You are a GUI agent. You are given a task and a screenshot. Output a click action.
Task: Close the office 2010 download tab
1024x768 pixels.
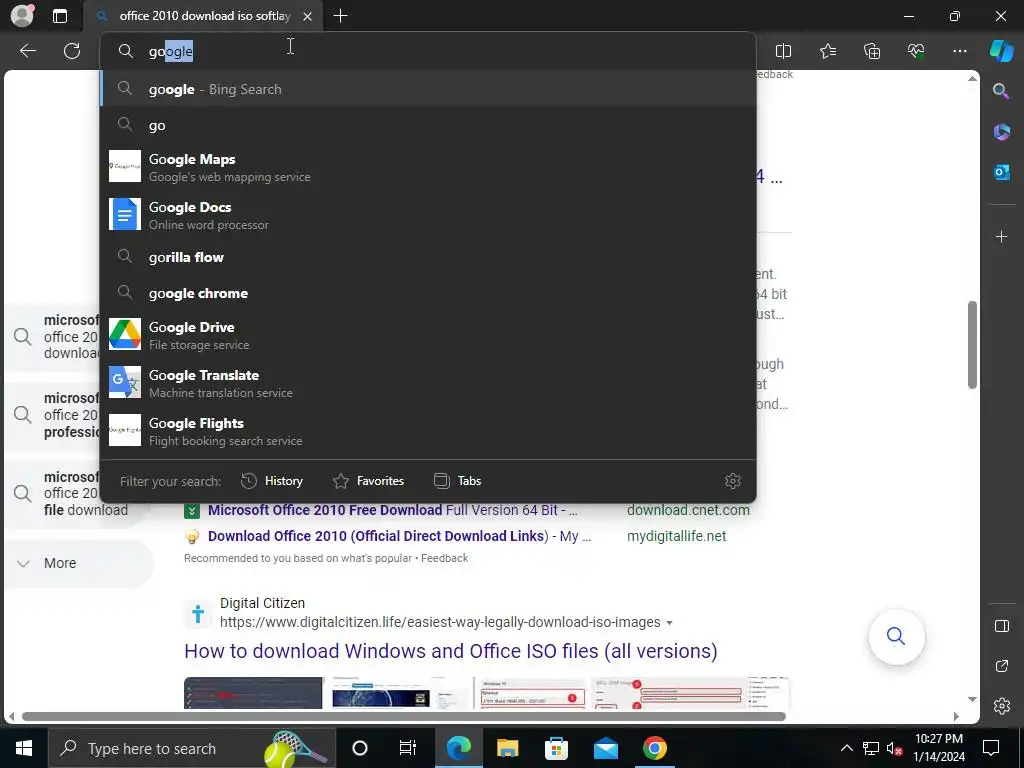pyautogui.click(x=307, y=16)
